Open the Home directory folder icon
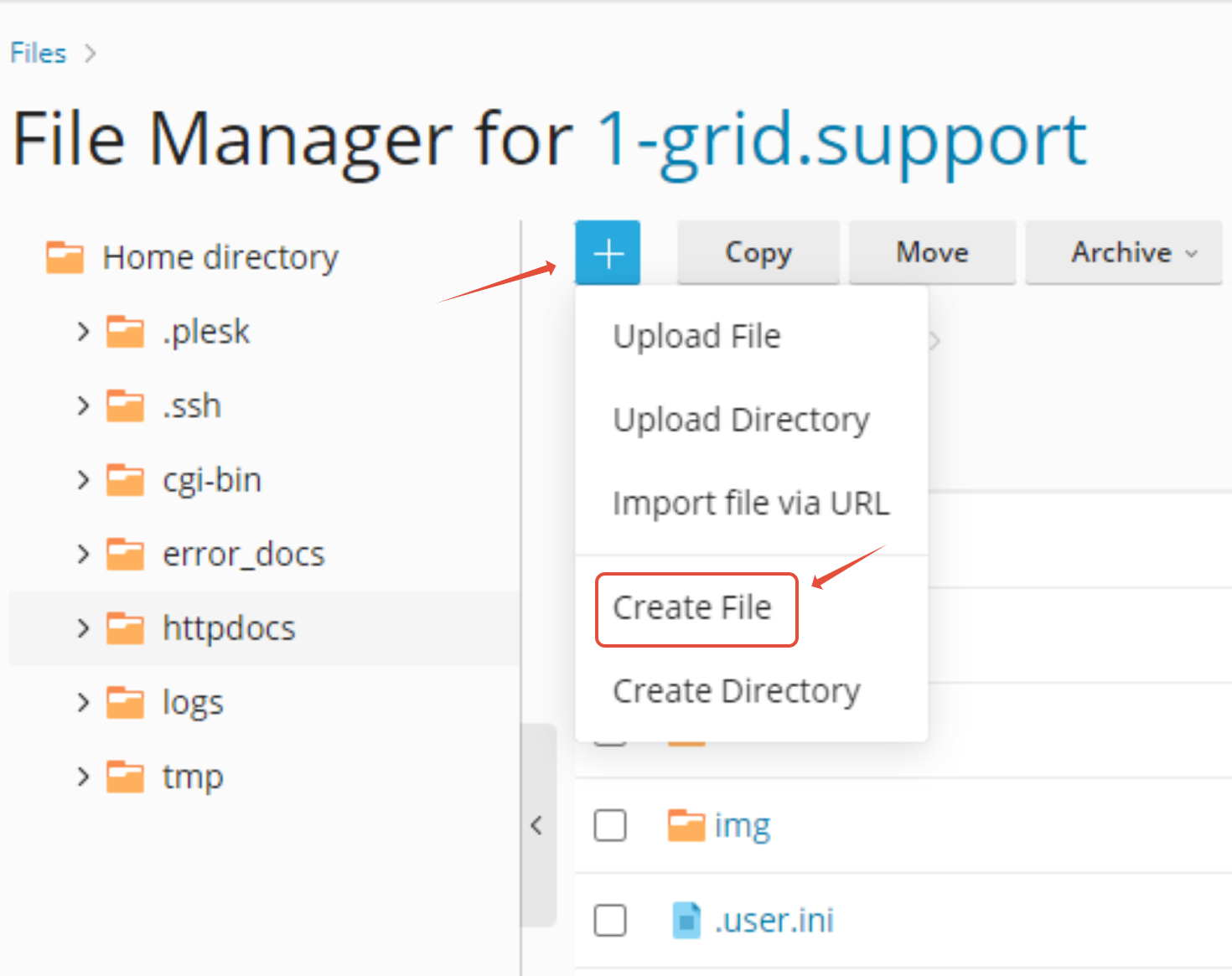 65,257
